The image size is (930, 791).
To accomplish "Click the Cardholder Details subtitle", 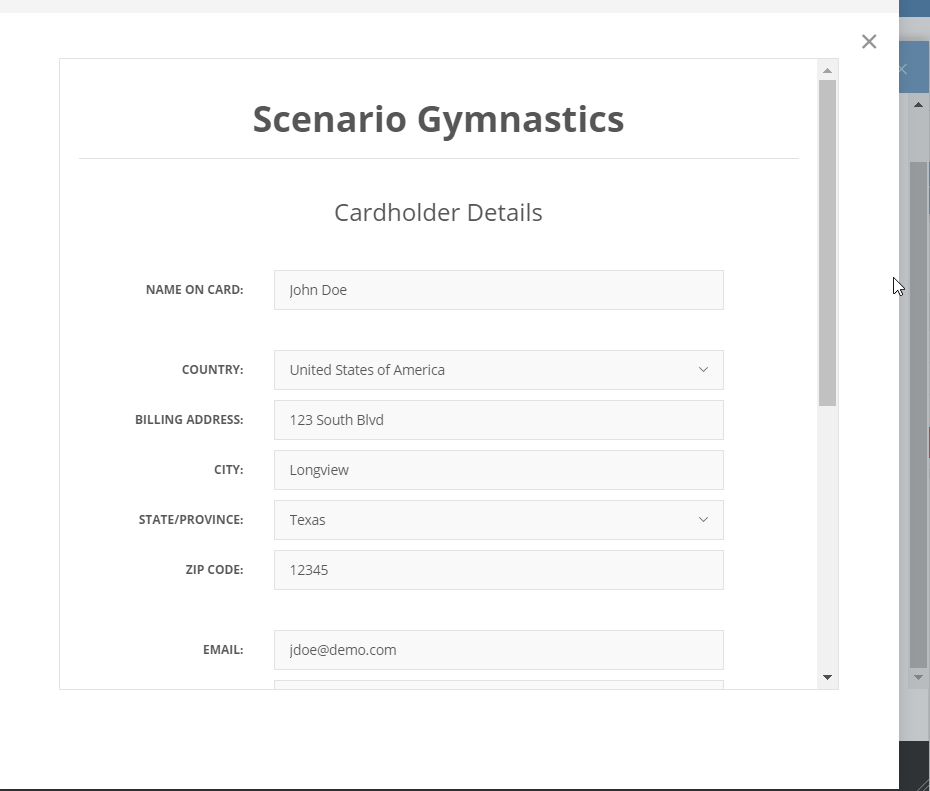I will [x=438, y=212].
